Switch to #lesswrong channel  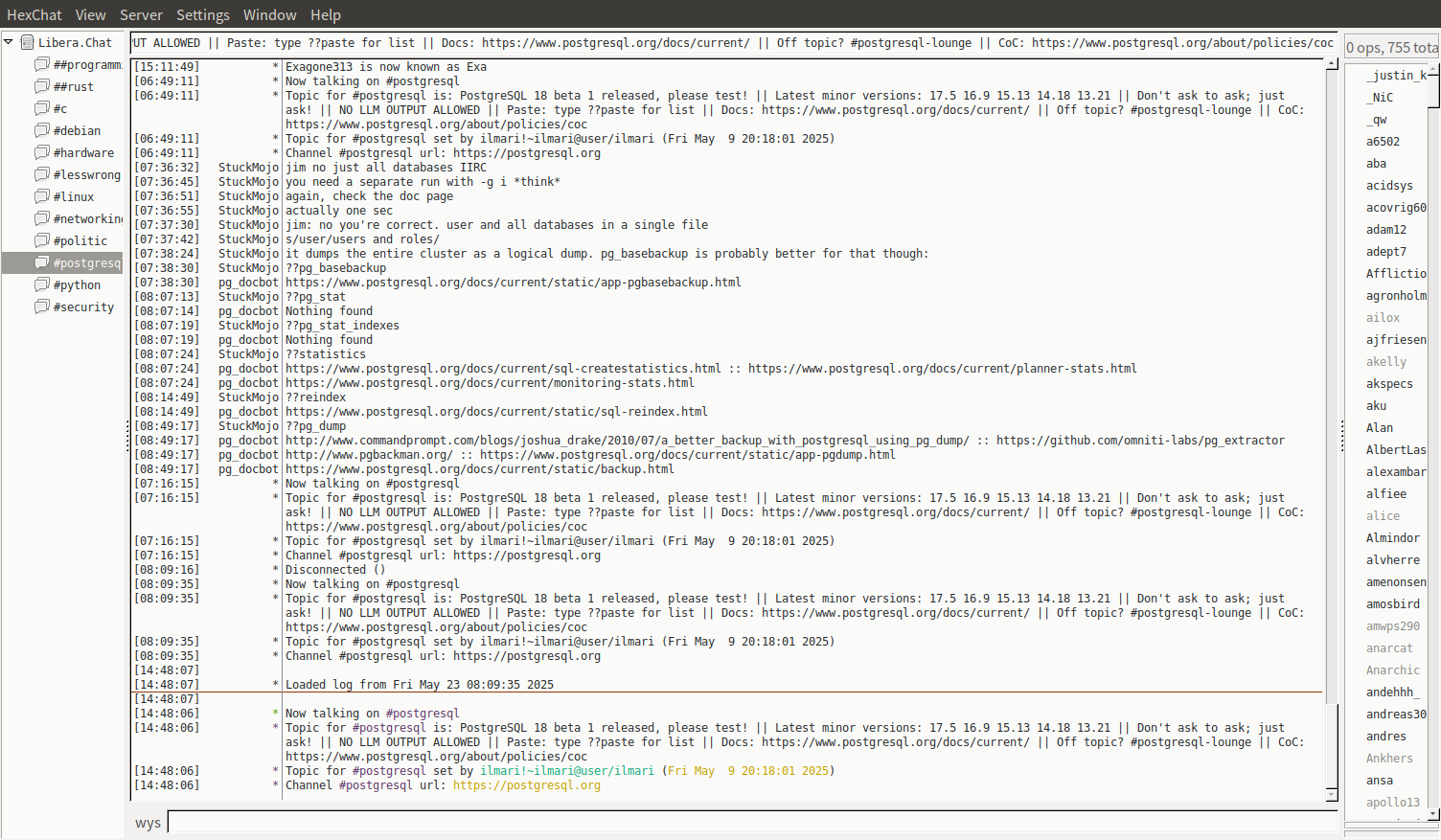tap(86, 174)
